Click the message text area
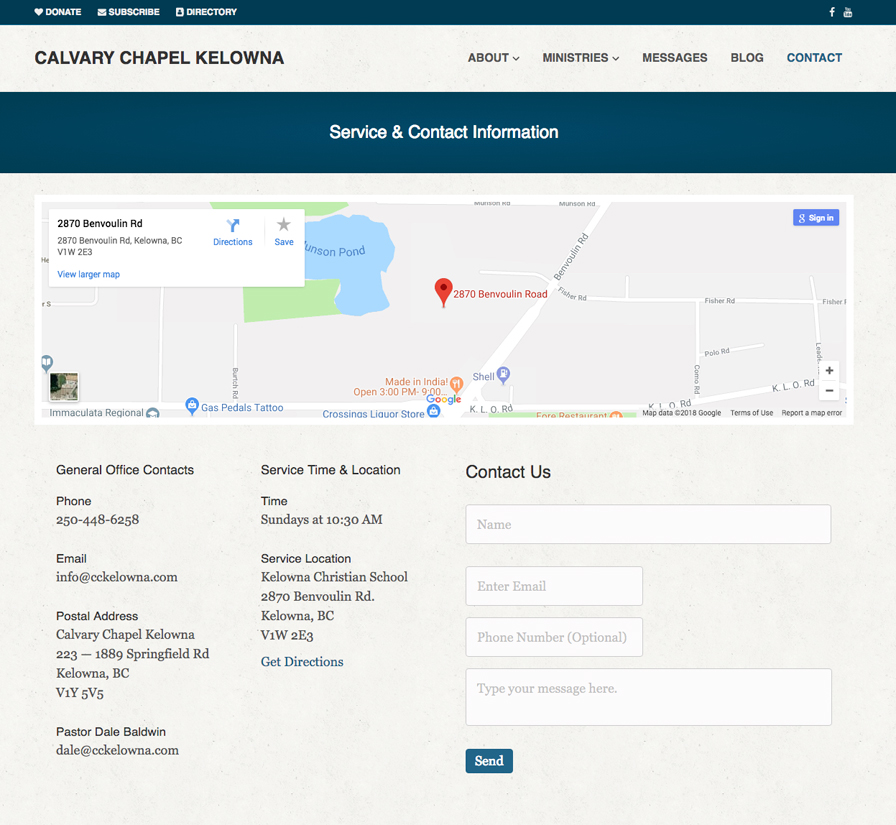 point(648,697)
